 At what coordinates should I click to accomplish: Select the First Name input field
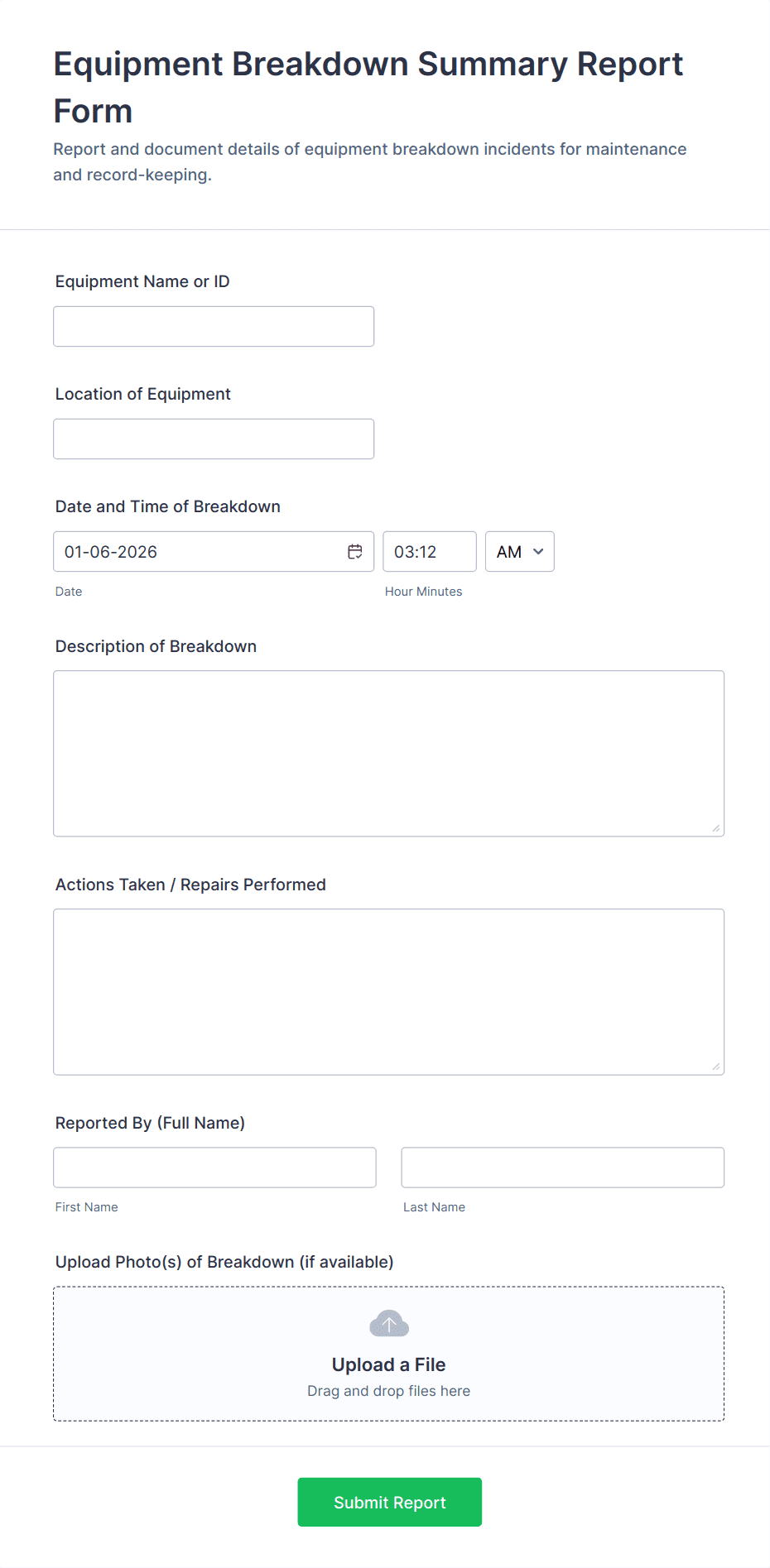point(214,1167)
